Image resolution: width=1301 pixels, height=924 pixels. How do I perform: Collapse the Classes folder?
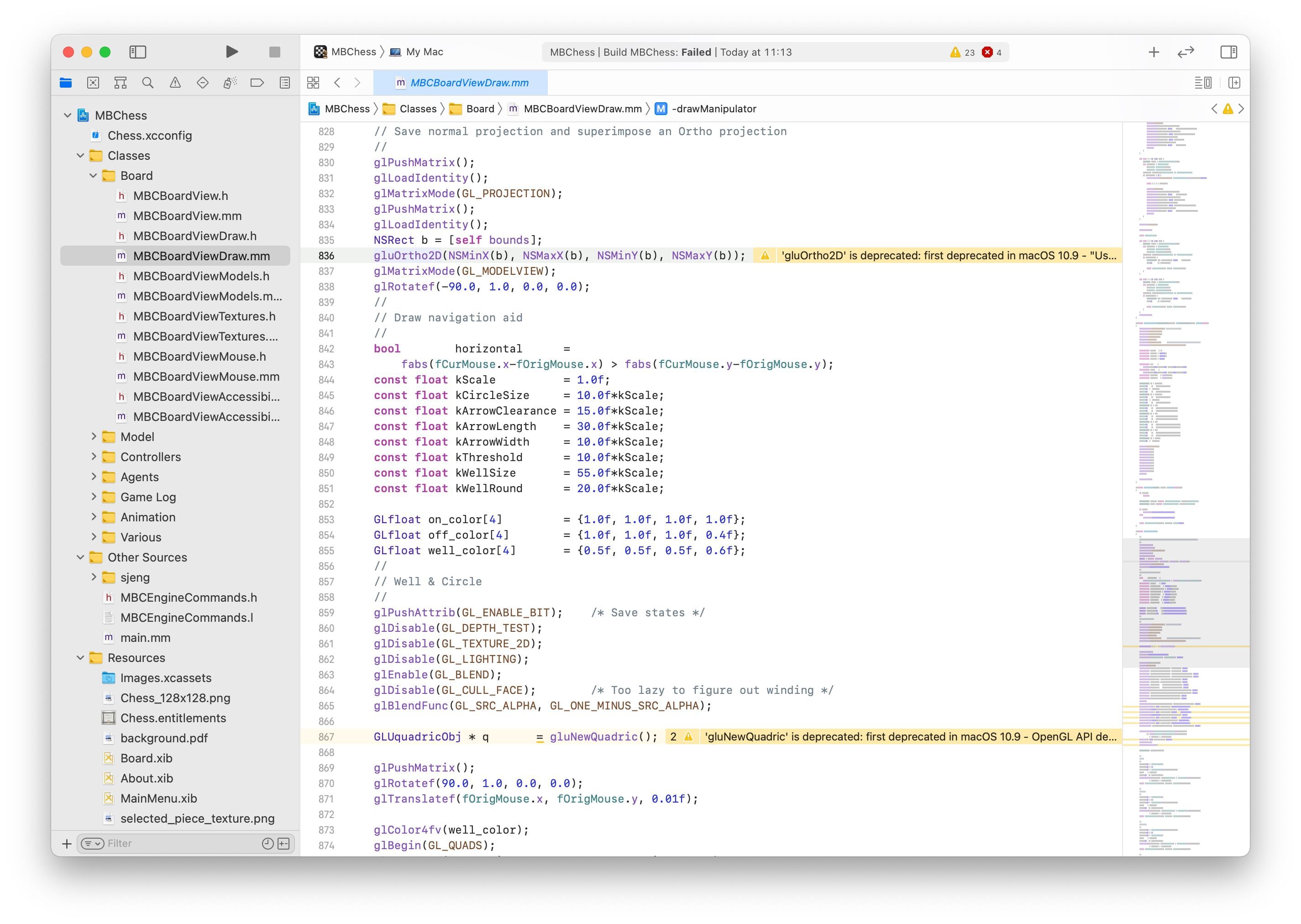coord(80,156)
